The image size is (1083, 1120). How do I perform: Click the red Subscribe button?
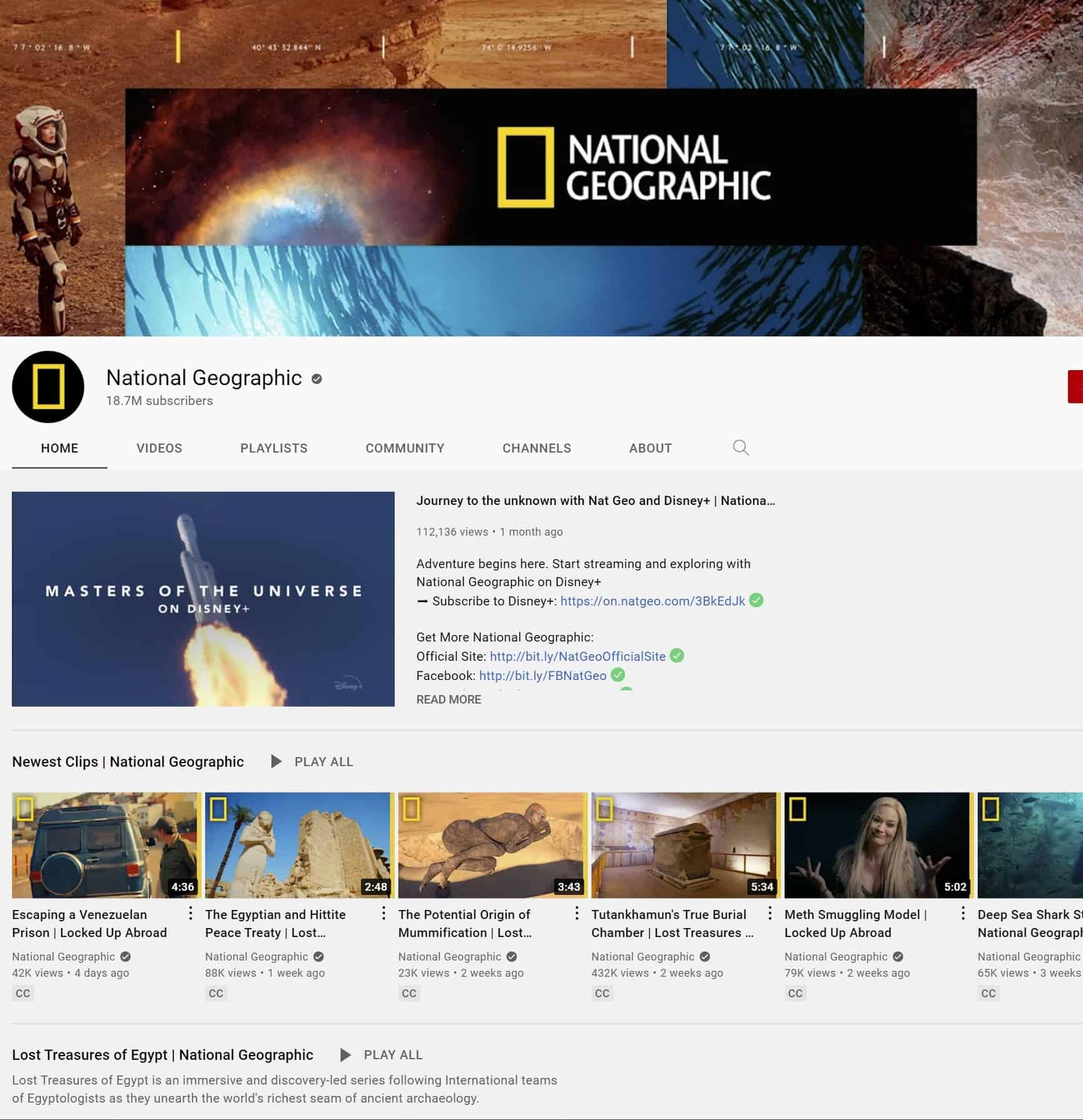1075,387
